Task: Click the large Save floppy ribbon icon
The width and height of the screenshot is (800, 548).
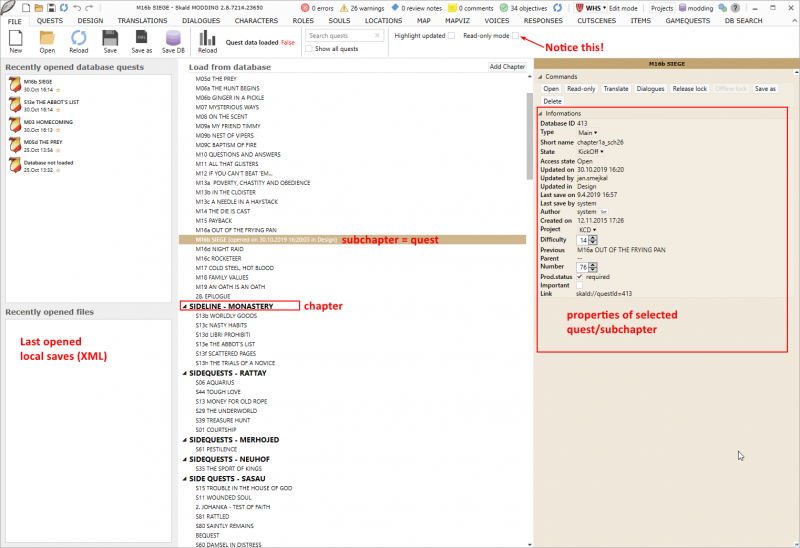Action: [x=110, y=38]
